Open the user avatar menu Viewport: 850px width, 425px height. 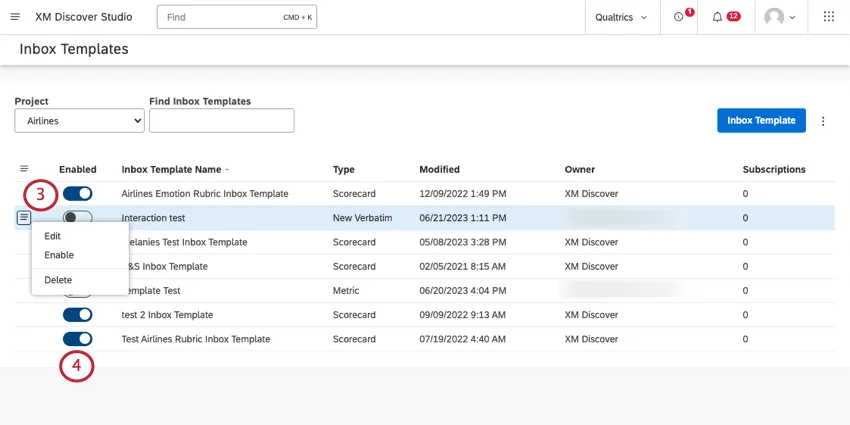[x=779, y=17]
